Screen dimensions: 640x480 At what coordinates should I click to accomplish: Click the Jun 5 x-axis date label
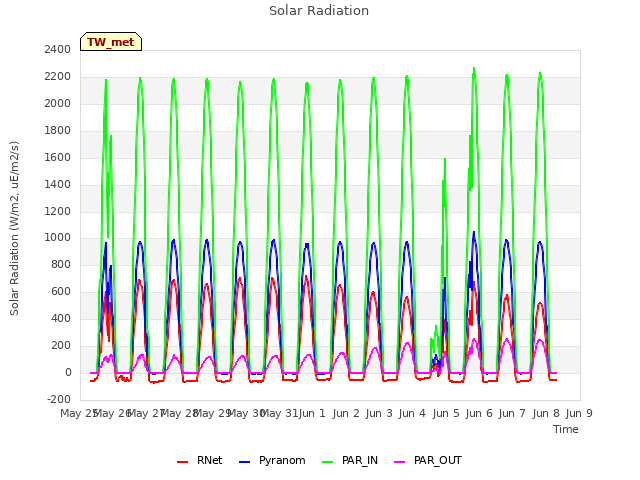click(446, 413)
